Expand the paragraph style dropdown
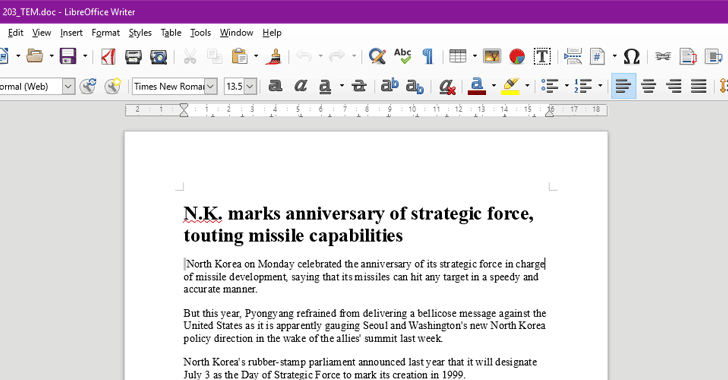Image resolution: width=728 pixels, height=380 pixels. click(68, 86)
